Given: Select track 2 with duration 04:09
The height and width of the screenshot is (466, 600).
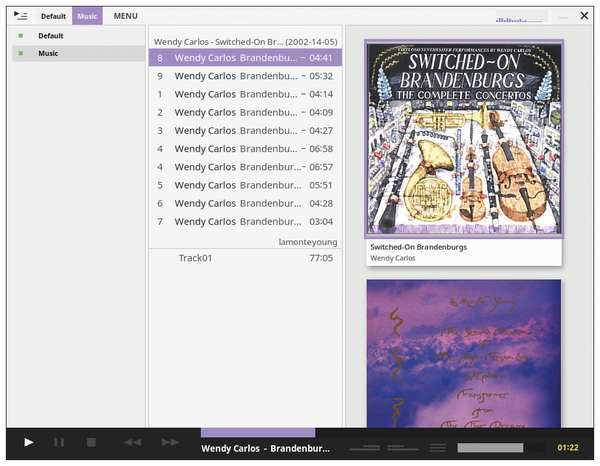Looking at the screenshot, I should 245,112.
